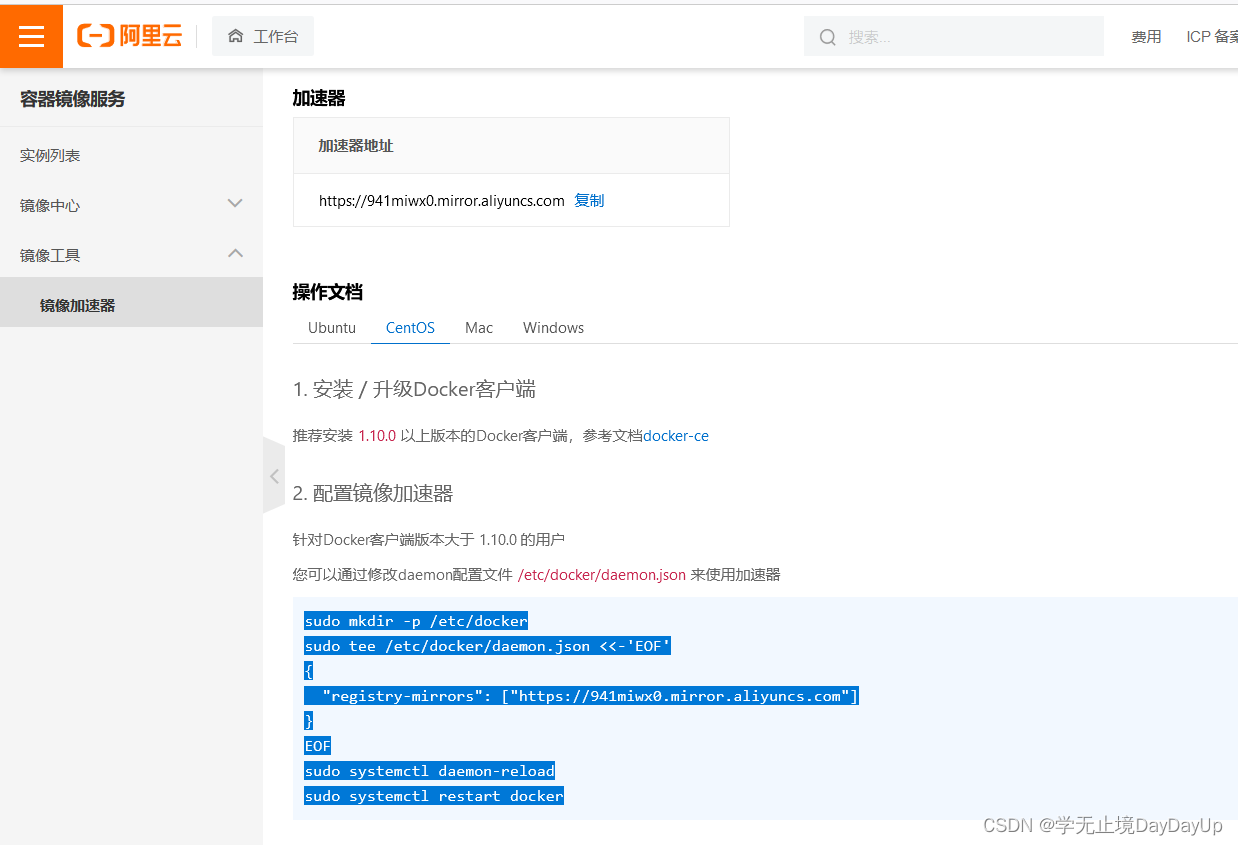Click the 'sudo tee /etc/docker/daemon.json' code line

[487, 646]
